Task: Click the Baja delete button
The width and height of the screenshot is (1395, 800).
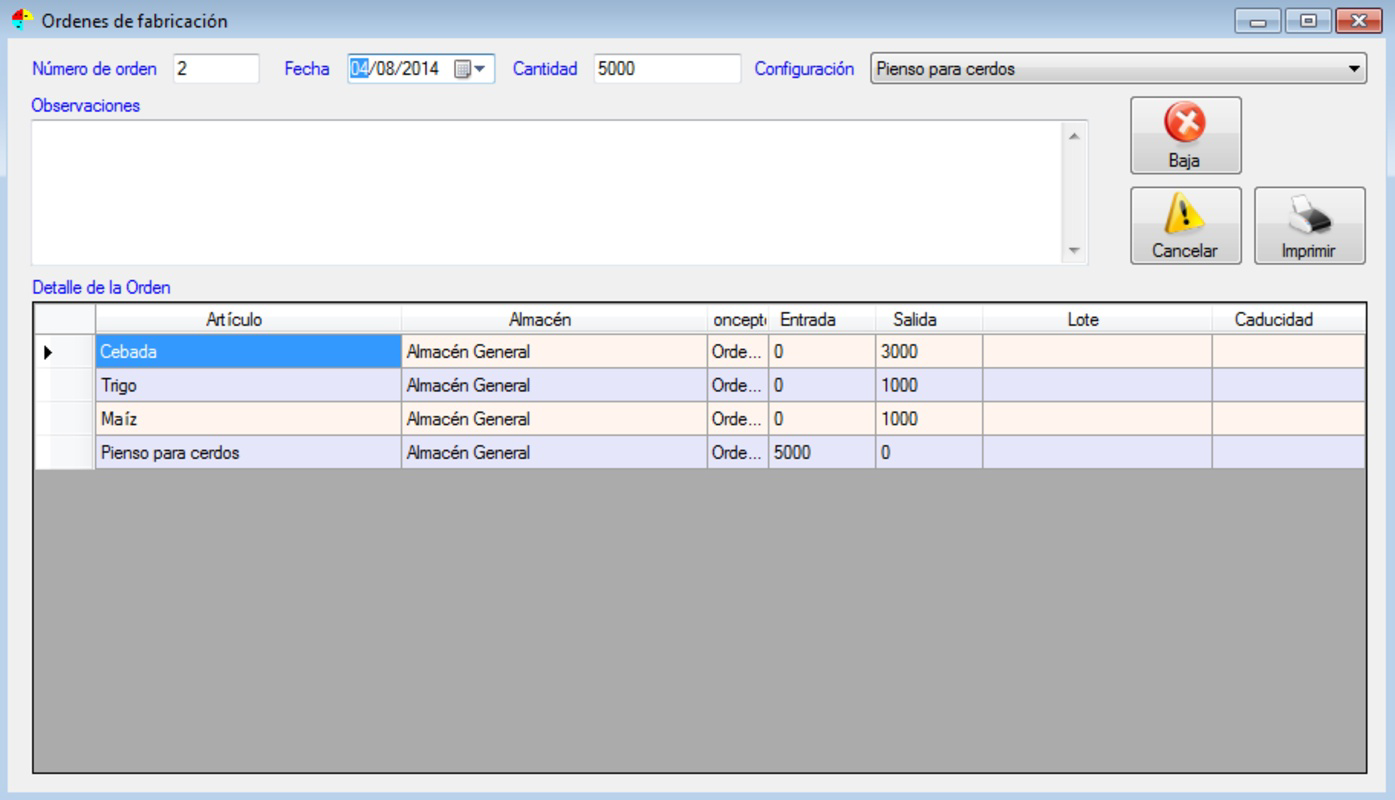Action: tap(1186, 135)
